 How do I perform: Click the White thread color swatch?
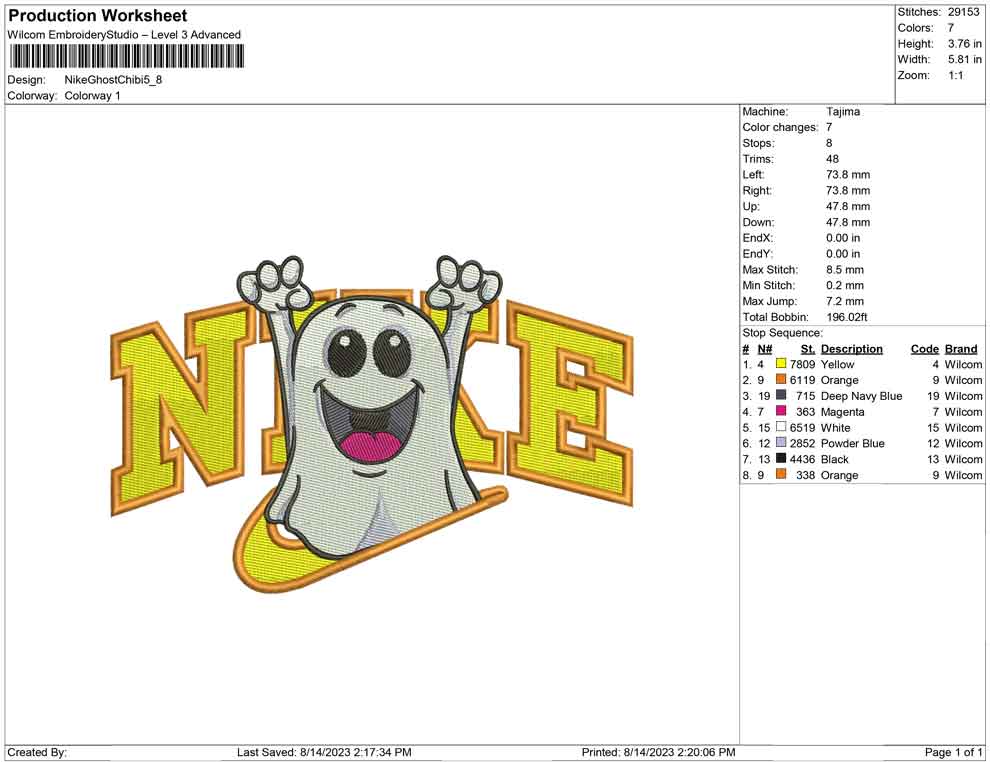[x=781, y=427]
